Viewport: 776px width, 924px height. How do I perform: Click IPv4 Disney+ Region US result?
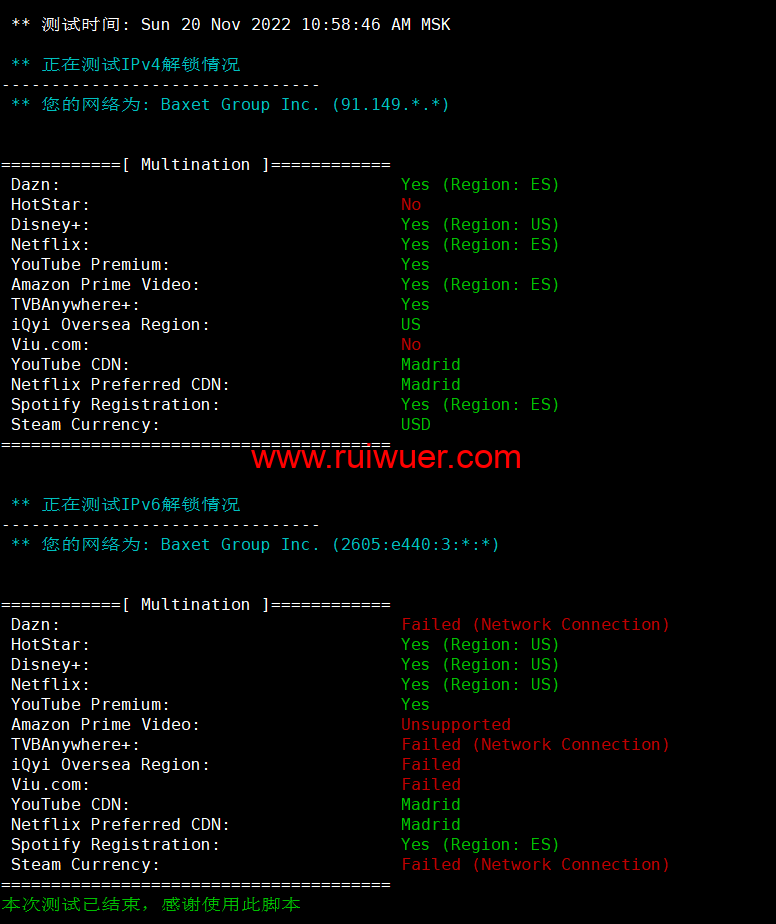click(480, 225)
